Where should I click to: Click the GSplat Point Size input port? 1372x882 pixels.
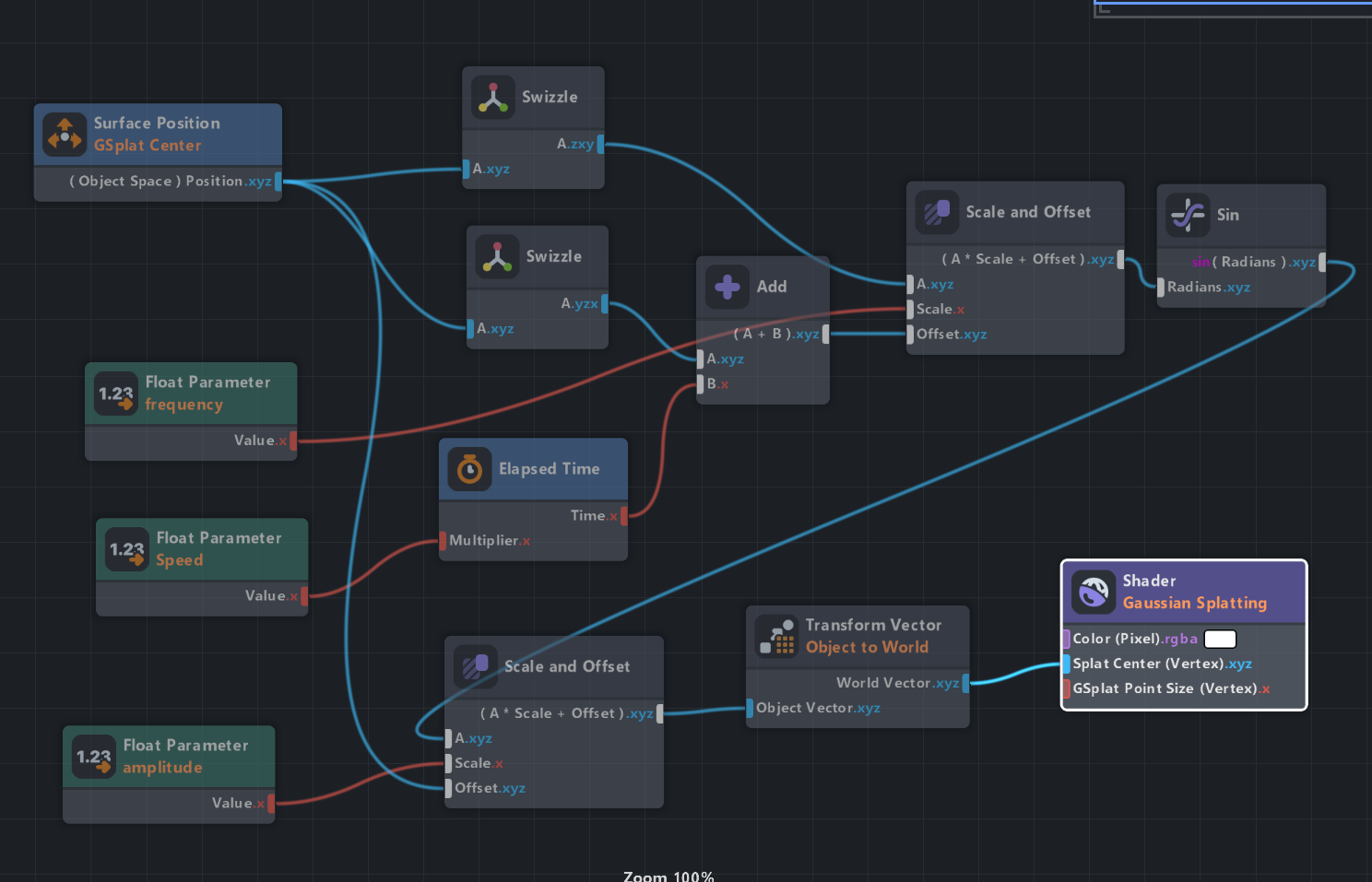pyautogui.click(x=1067, y=688)
